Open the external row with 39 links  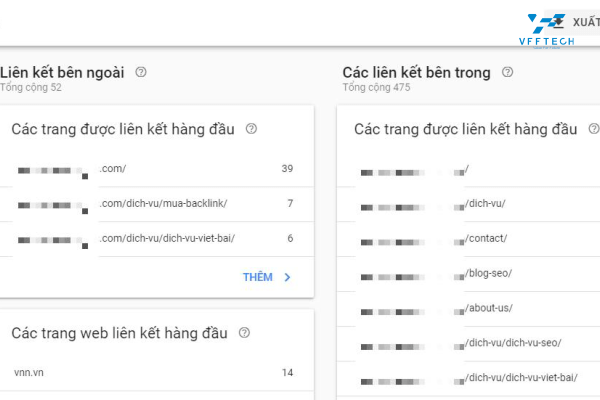point(155,169)
